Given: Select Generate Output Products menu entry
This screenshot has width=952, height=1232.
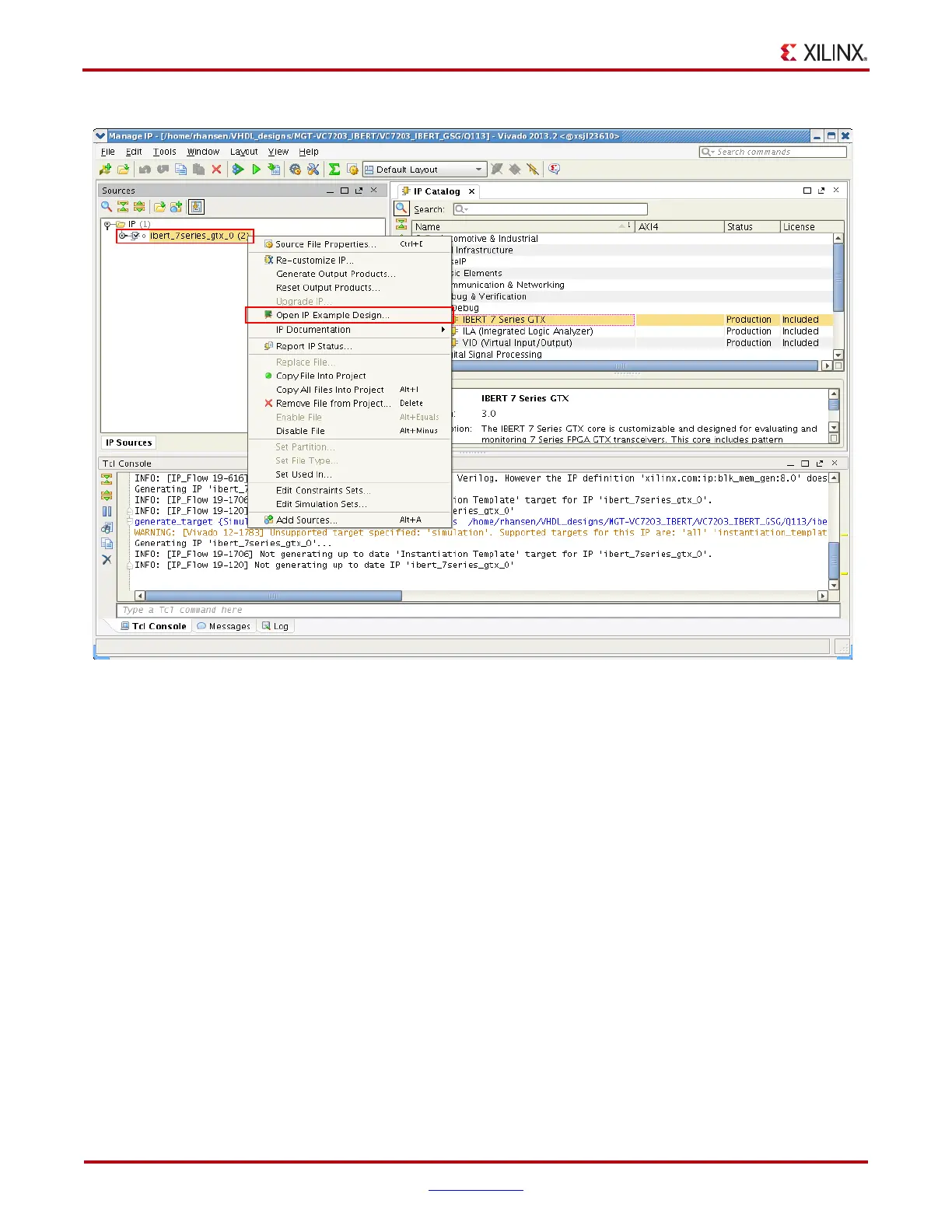Looking at the screenshot, I should tap(349, 274).
